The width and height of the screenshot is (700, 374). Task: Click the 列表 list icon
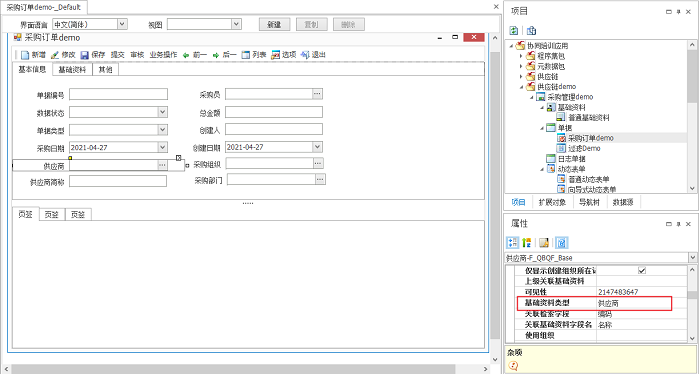point(246,55)
